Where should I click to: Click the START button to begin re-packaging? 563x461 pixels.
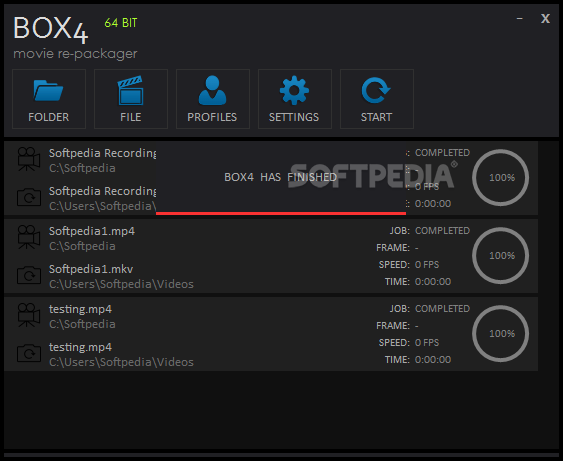coord(377,99)
